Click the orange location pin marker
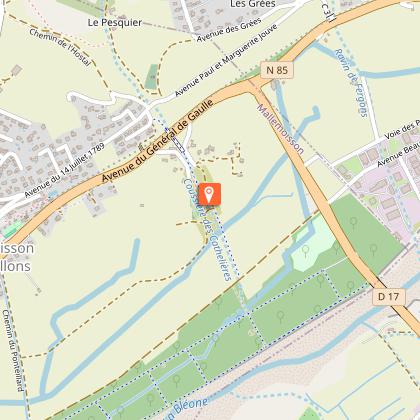 click(x=209, y=194)
